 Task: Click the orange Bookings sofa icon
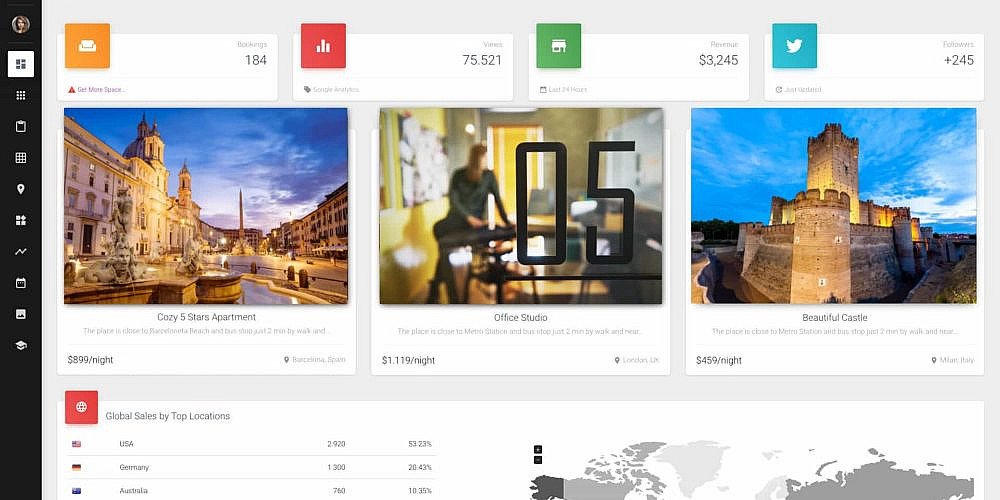(87, 46)
